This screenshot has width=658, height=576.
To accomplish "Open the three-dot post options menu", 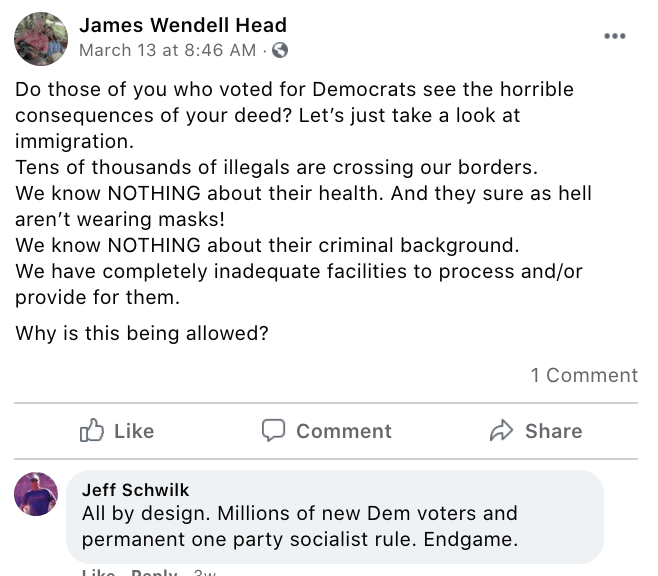I will click(615, 36).
